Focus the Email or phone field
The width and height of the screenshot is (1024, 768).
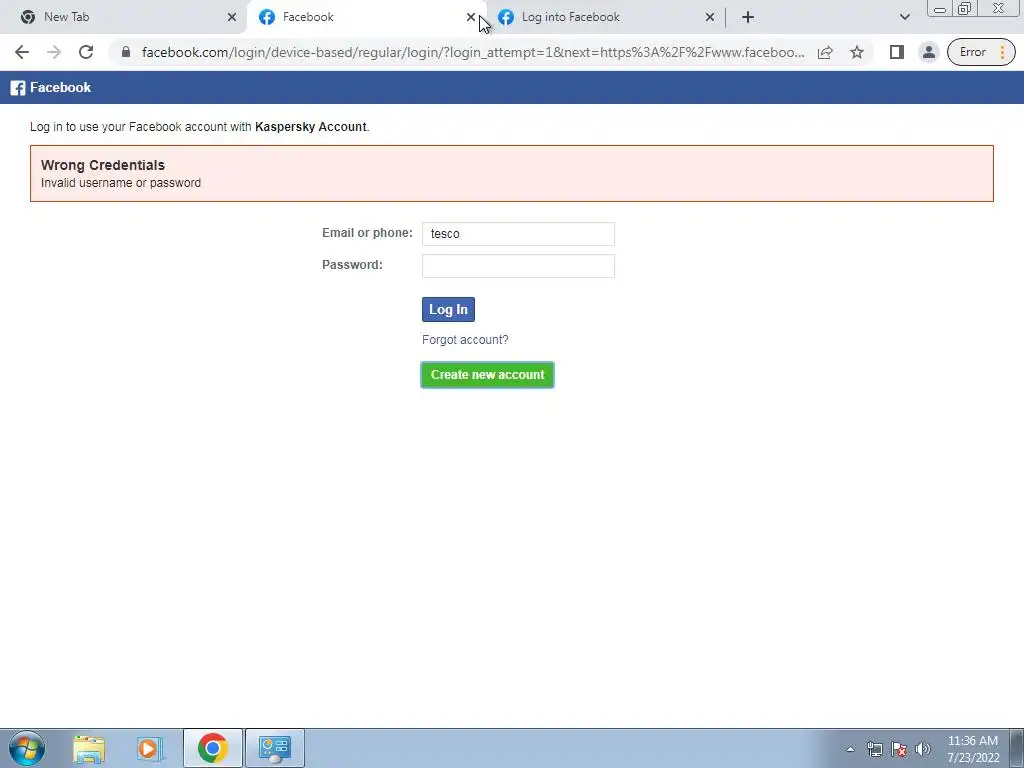(518, 234)
